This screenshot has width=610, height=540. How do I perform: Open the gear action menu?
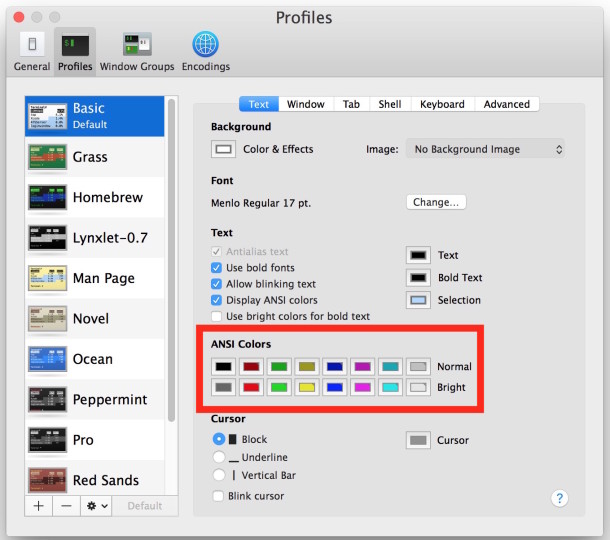click(97, 506)
